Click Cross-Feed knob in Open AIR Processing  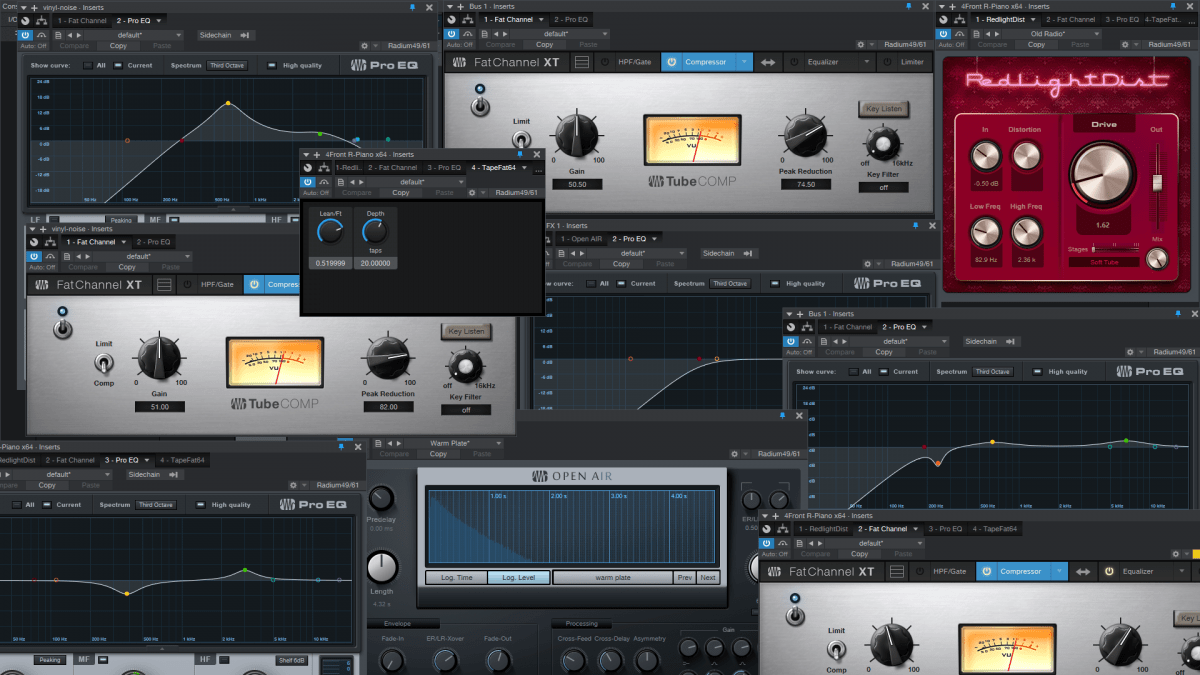(x=574, y=660)
